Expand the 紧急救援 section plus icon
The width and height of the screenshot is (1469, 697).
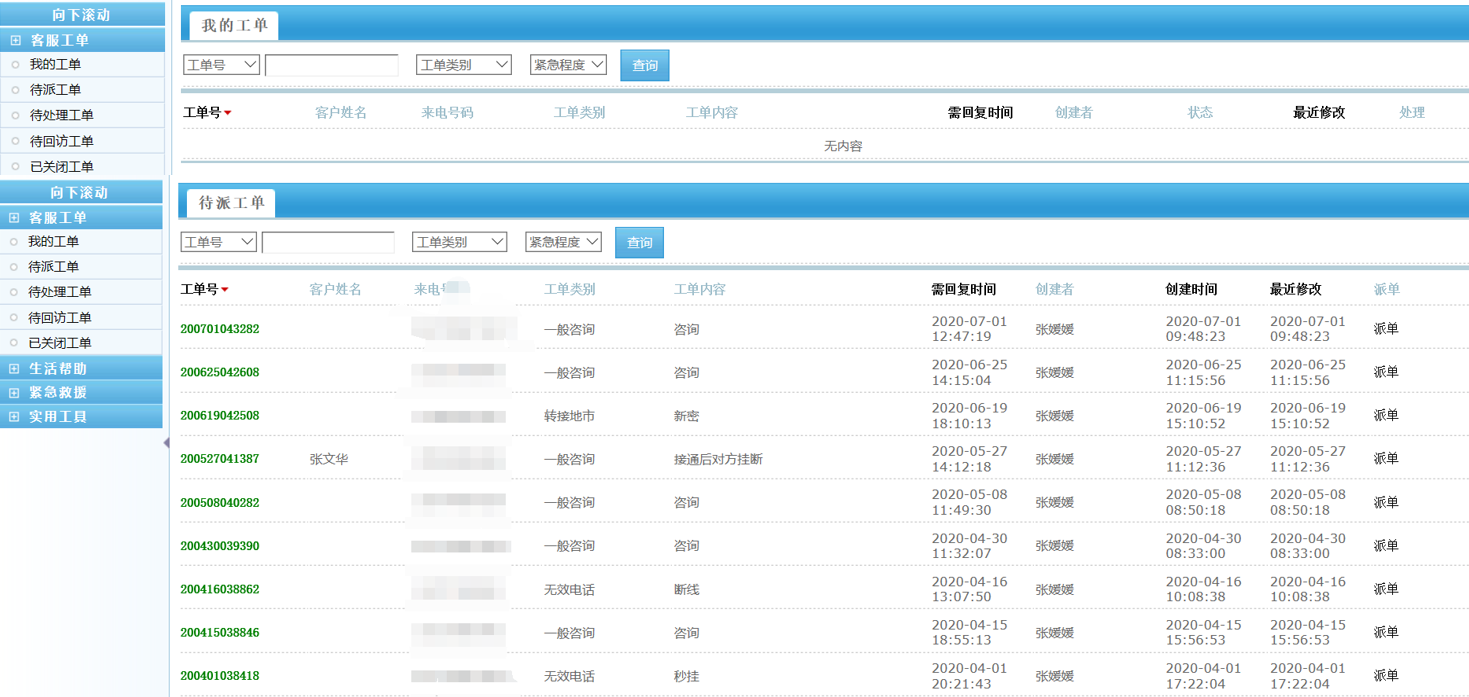(14, 393)
